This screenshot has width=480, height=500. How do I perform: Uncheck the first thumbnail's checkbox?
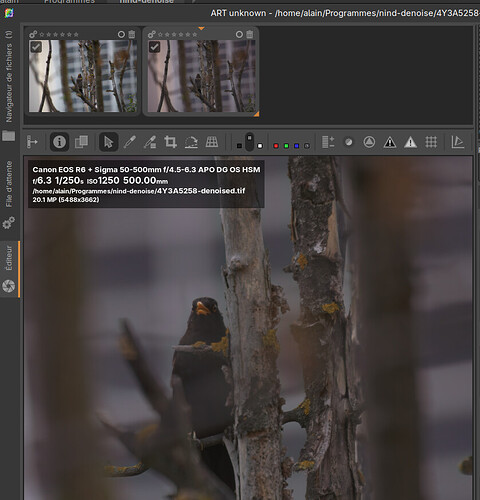point(36,47)
